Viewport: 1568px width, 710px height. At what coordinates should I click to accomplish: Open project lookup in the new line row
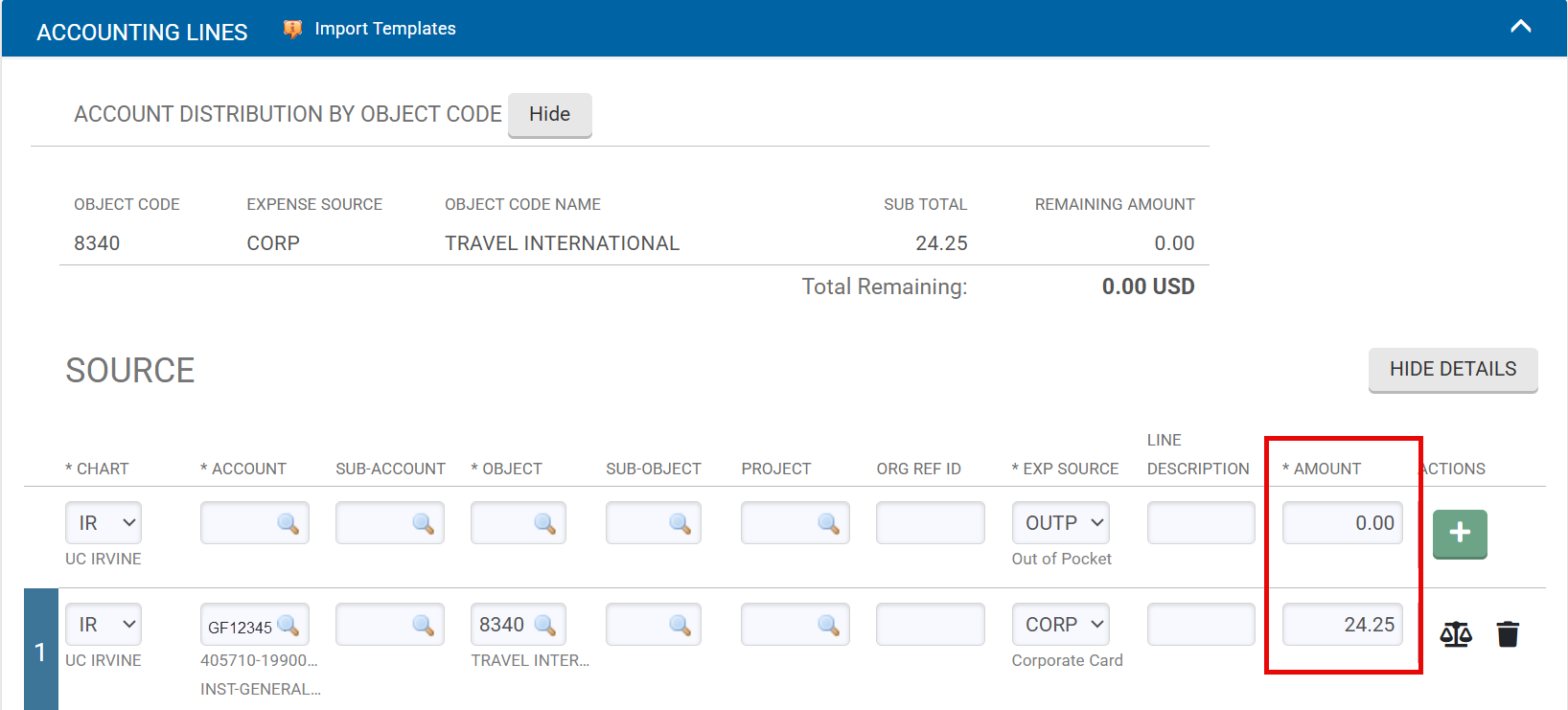[x=828, y=523]
